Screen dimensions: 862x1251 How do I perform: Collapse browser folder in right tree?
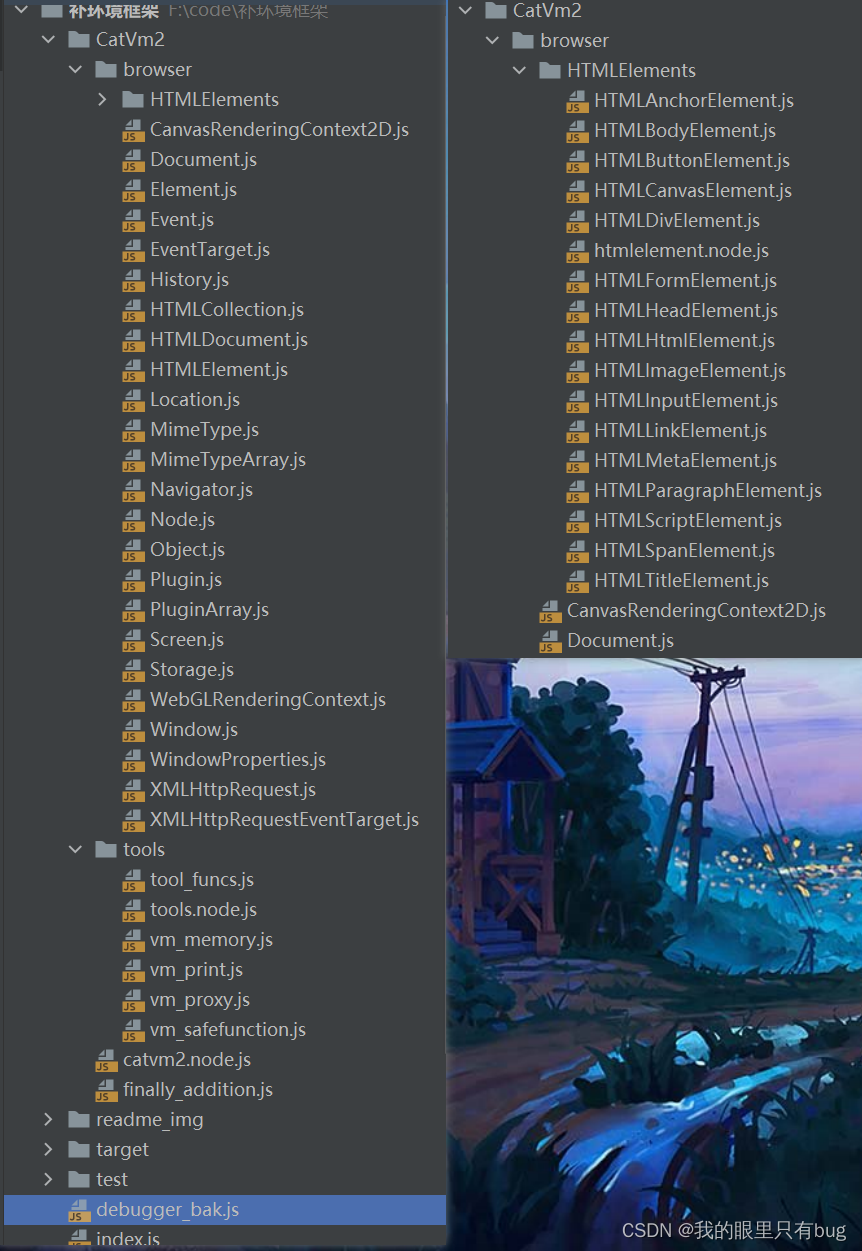[492, 41]
